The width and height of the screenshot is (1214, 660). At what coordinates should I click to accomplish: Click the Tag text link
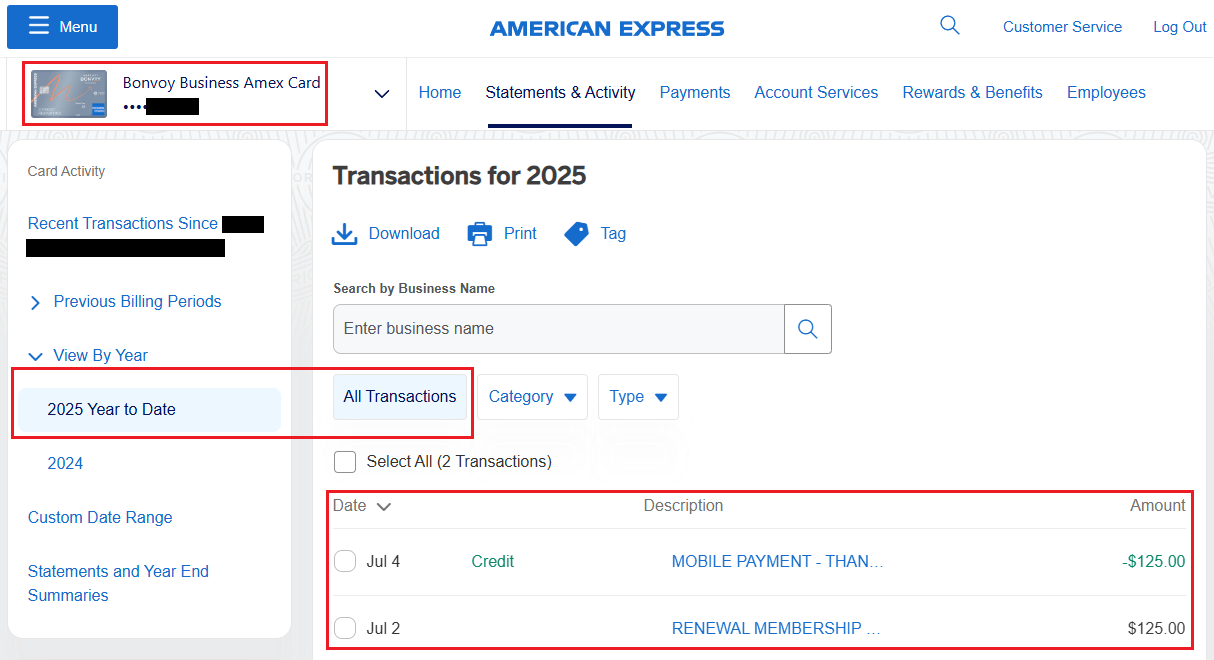[x=613, y=233]
